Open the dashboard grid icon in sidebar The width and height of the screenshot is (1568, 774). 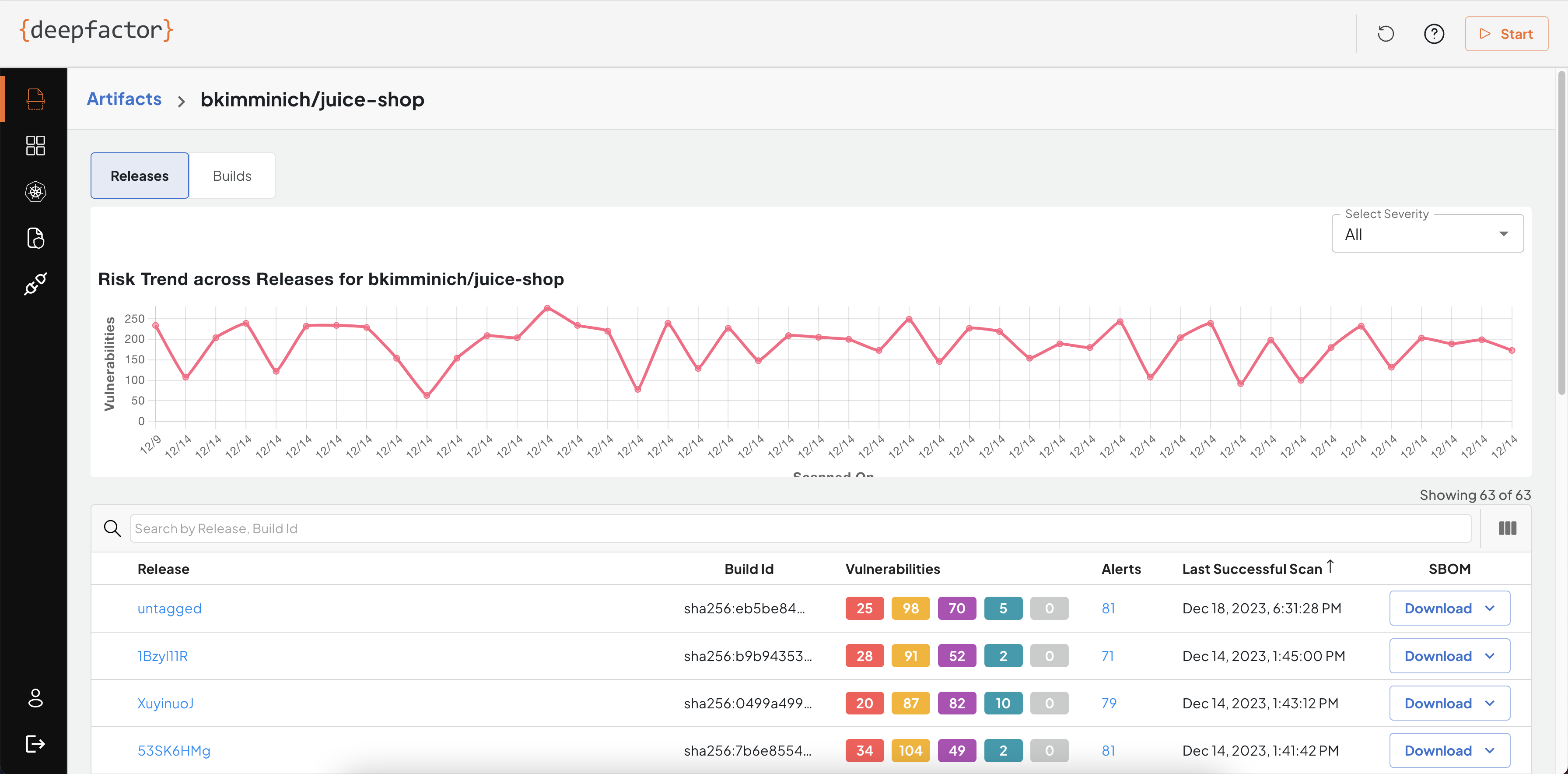pos(35,145)
